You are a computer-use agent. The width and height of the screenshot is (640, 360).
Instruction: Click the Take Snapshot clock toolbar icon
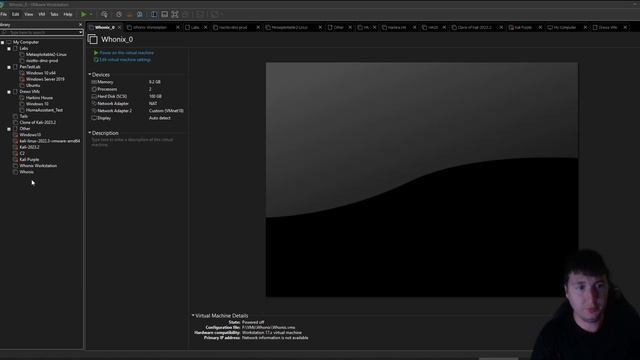coord(119,14)
